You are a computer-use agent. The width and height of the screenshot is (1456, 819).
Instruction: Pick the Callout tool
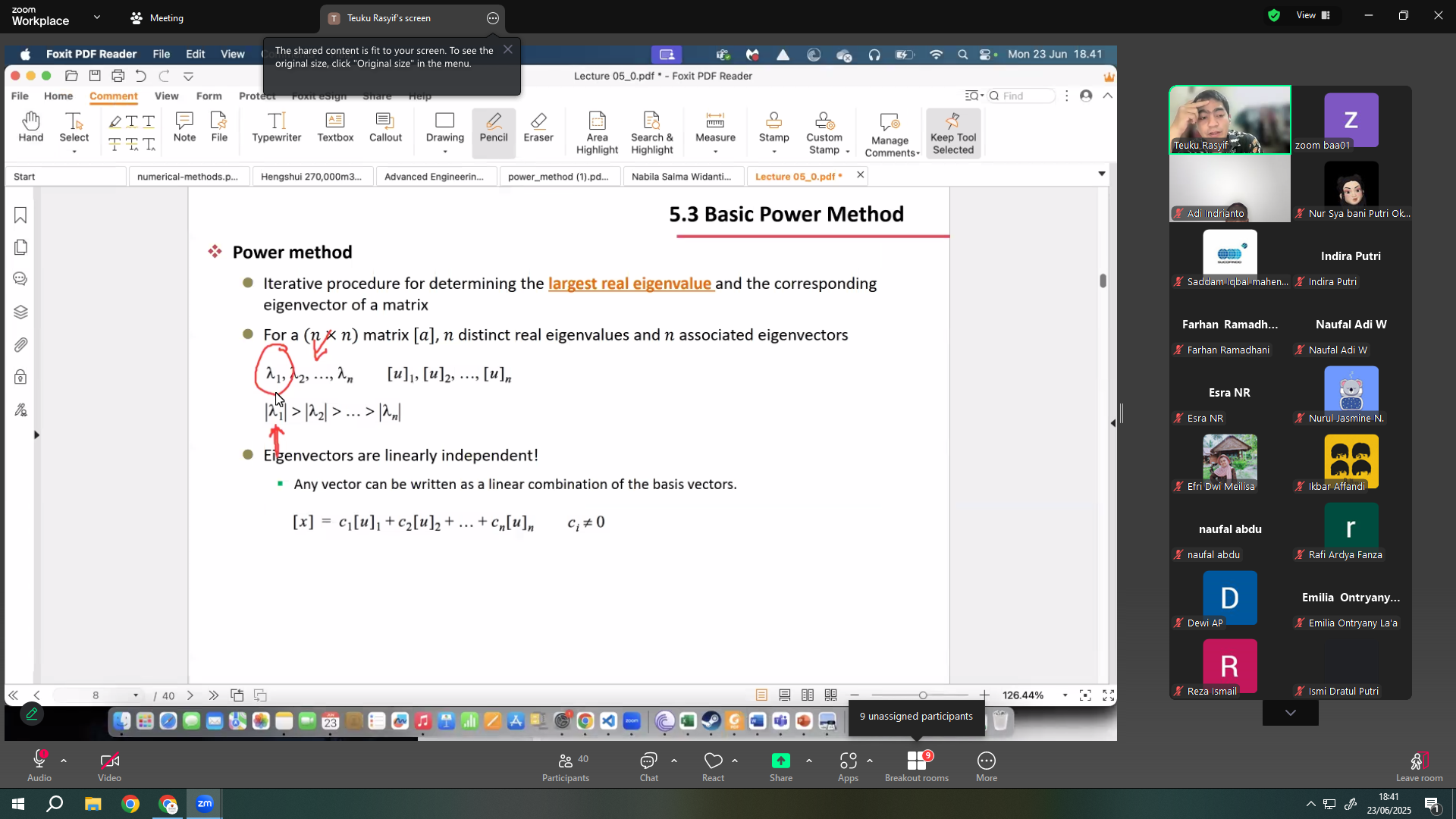[385, 127]
